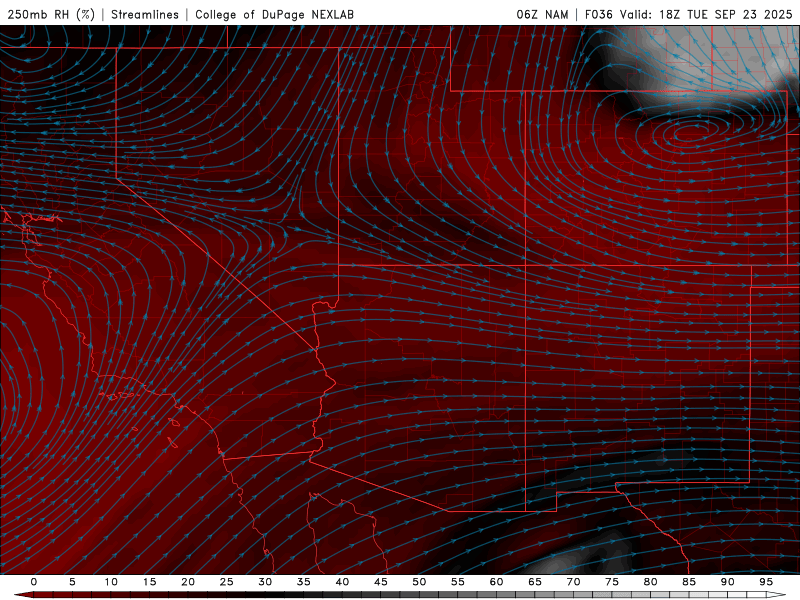Click the '0' colorbar label

34,582
